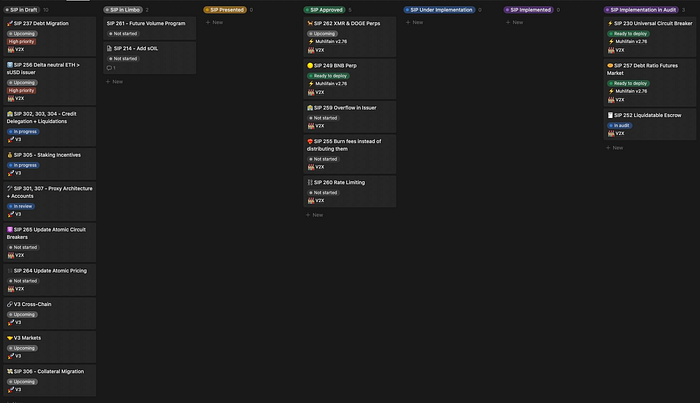700x403 pixels.
Task: Open SIP 264 Update Atomic Pricing card
Action: 50,280
